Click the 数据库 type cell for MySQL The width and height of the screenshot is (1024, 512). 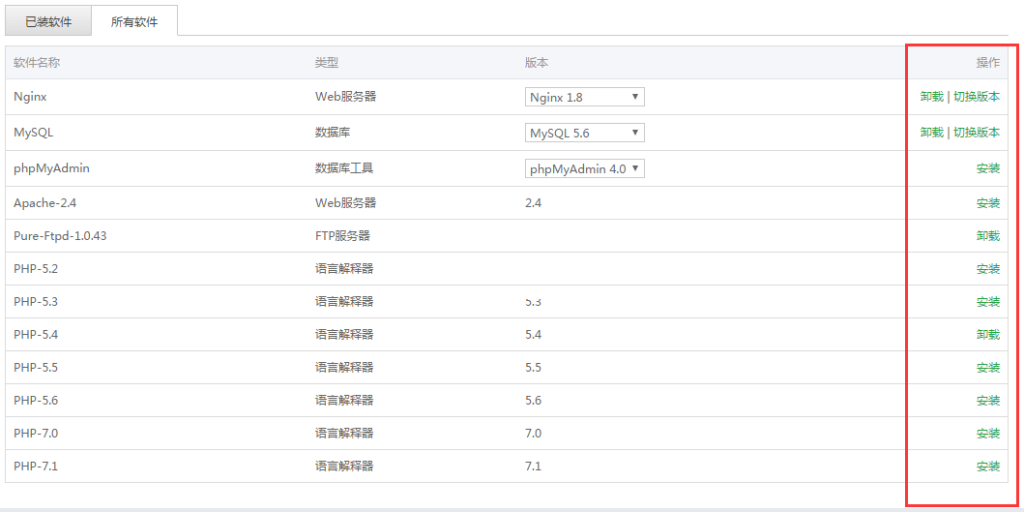tap(332, 133)
